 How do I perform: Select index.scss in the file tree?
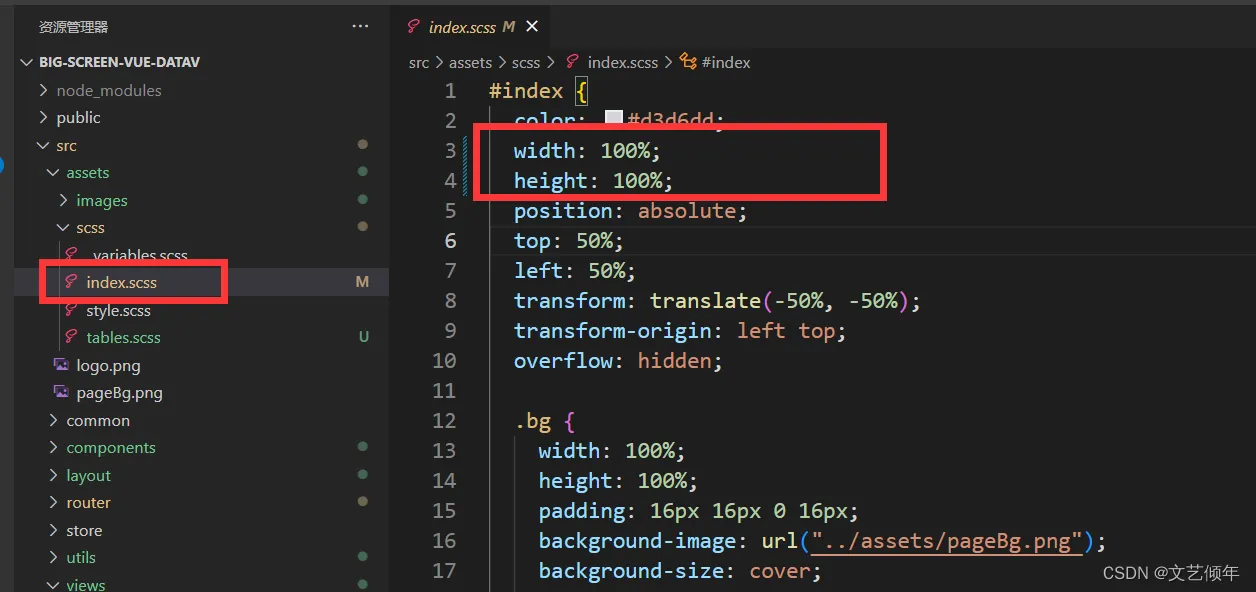[121, 283]
